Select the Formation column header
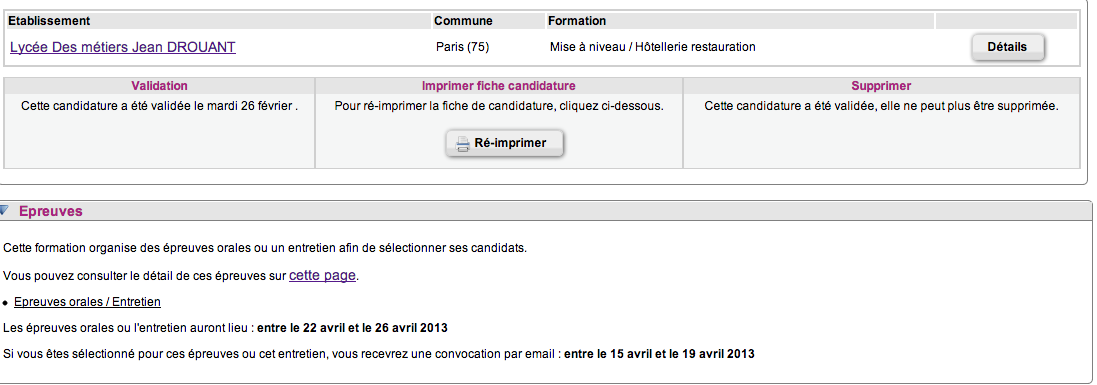Image resolution: width=1097 pixels, height=385 pixels. tap(577, 21)
